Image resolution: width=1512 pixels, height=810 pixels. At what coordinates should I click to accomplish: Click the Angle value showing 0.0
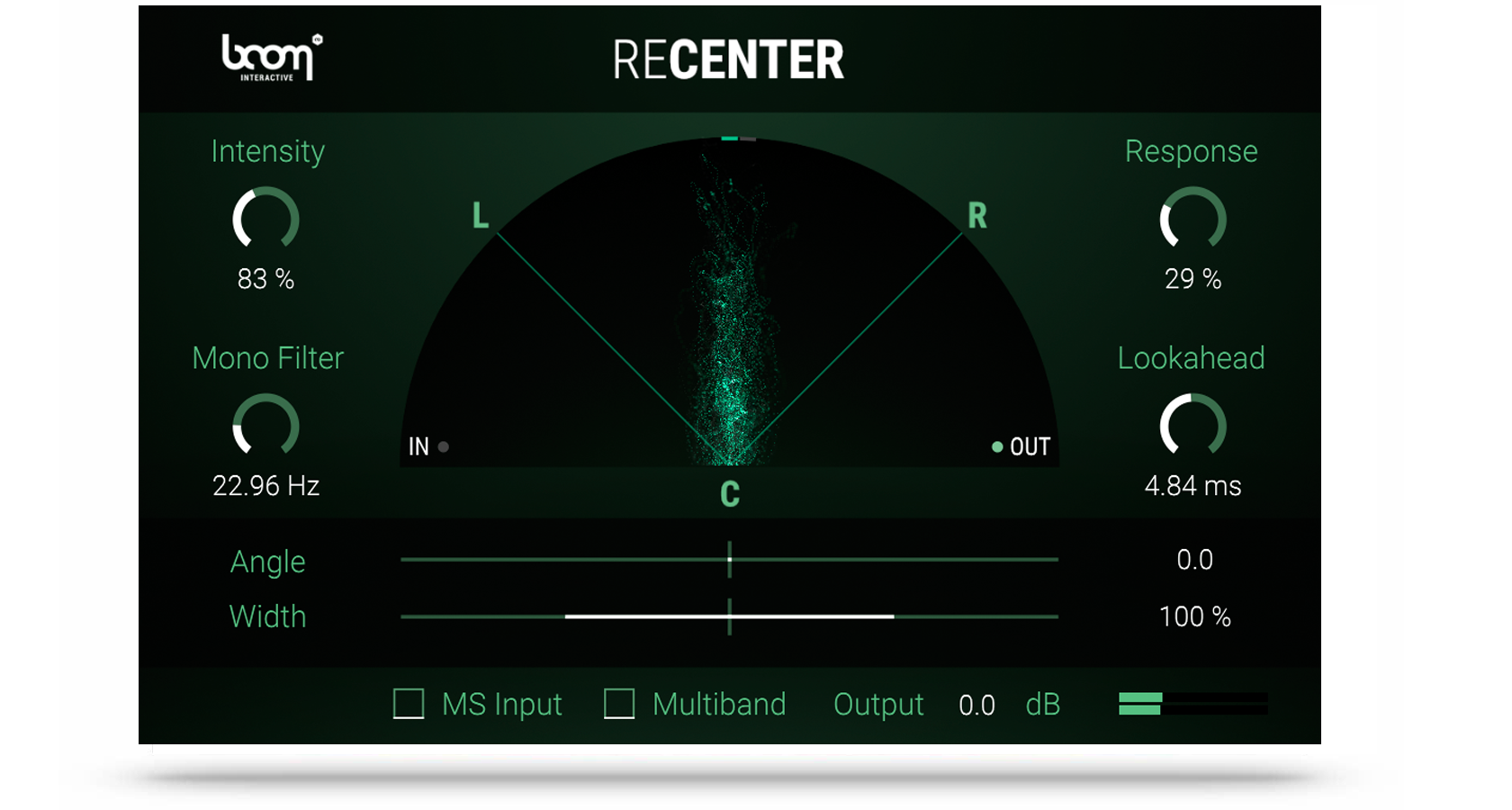[x=1197, y=559]
